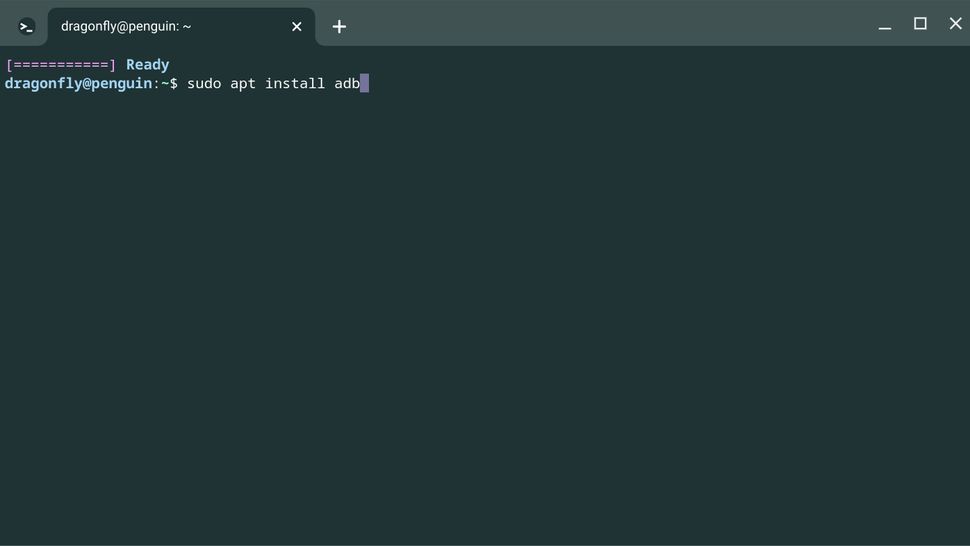Click the blinking cursor block after adb

point(365,84)
